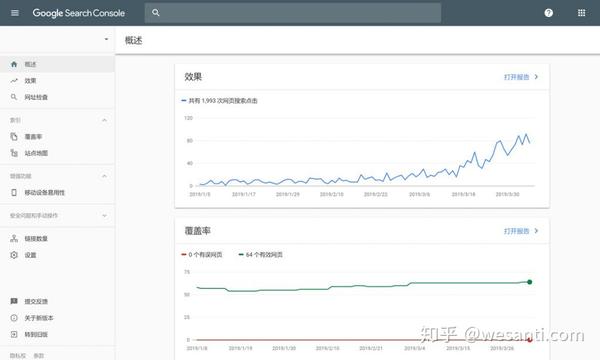Click the 0 个有误网页 legend entry
The width and height of the screenshot is (600, 360).
click(202, 255)
